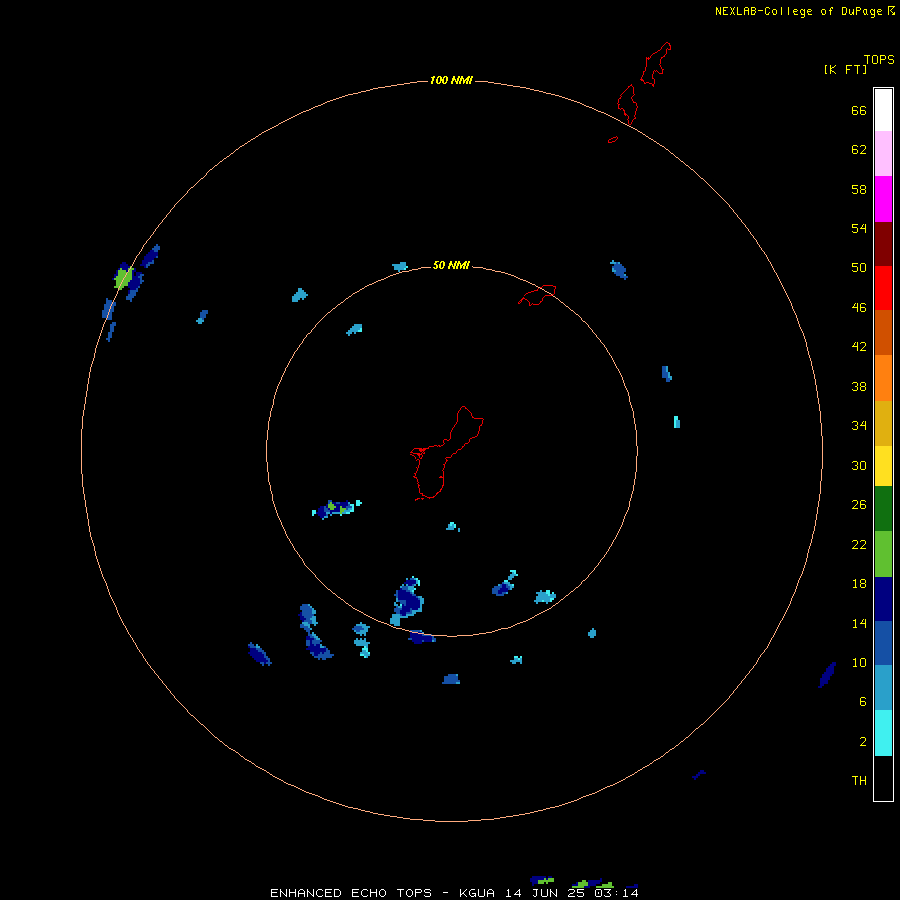Click the legend value 10
900x900 pixels.
859,662
